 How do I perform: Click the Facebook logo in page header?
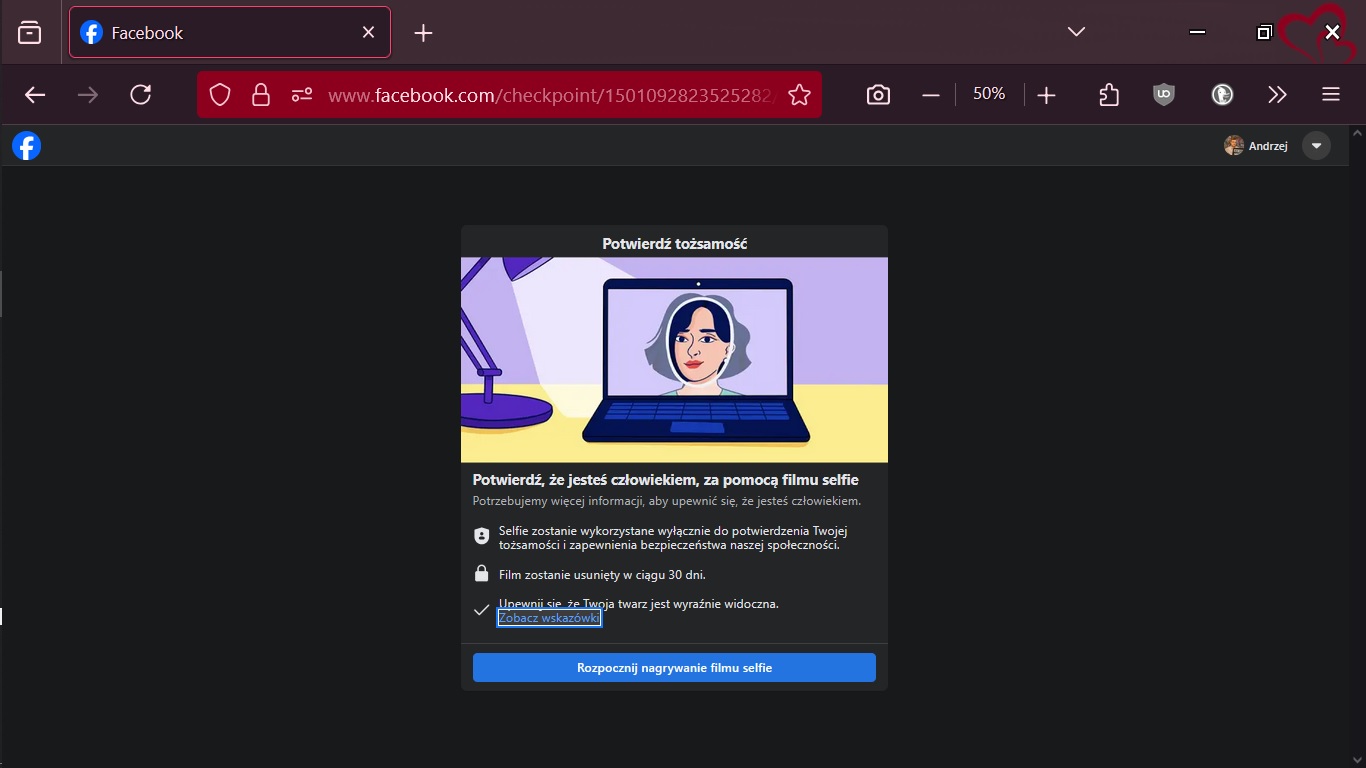(x=27, y=146)
